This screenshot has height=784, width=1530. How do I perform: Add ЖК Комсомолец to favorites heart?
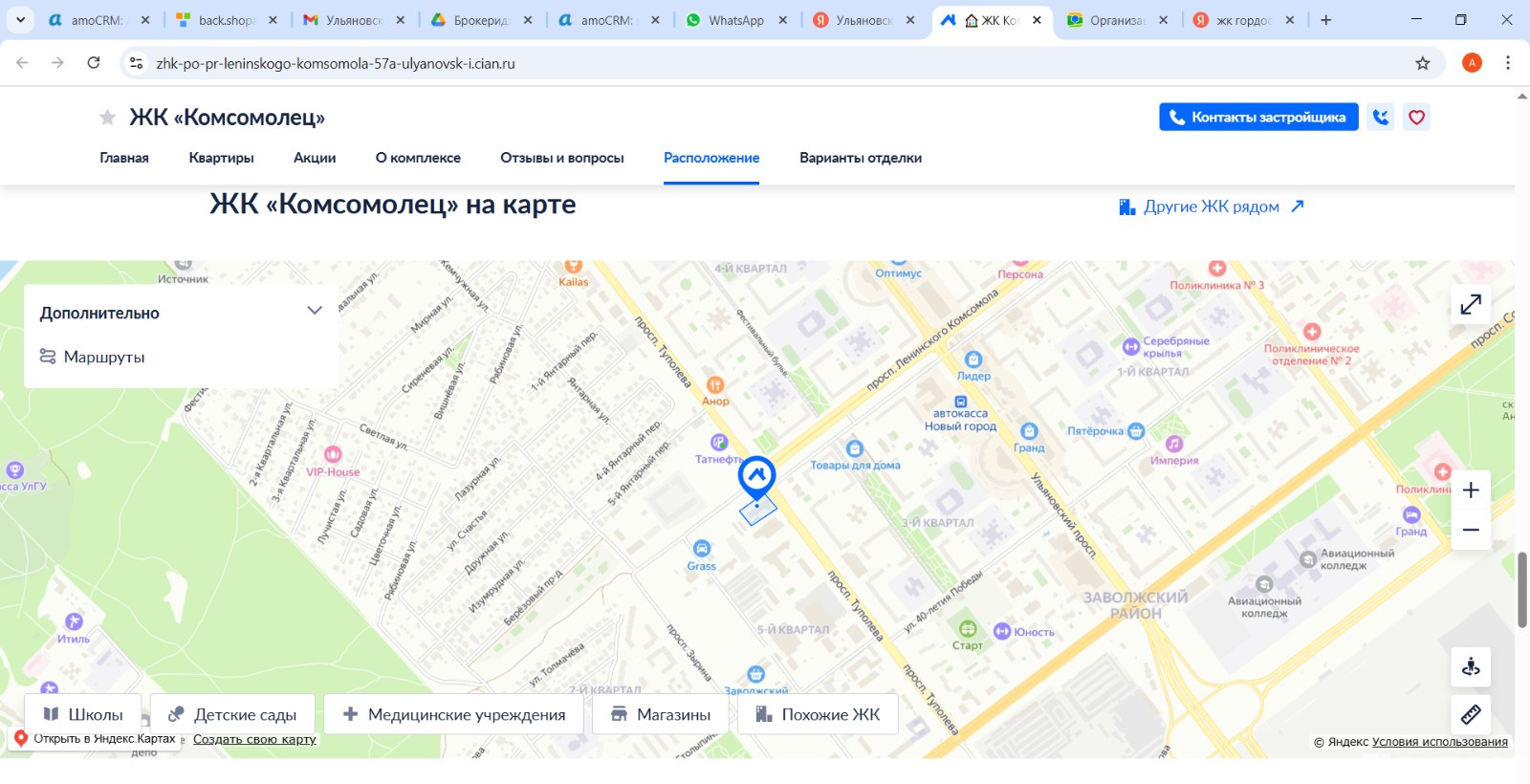(1416, 118)
